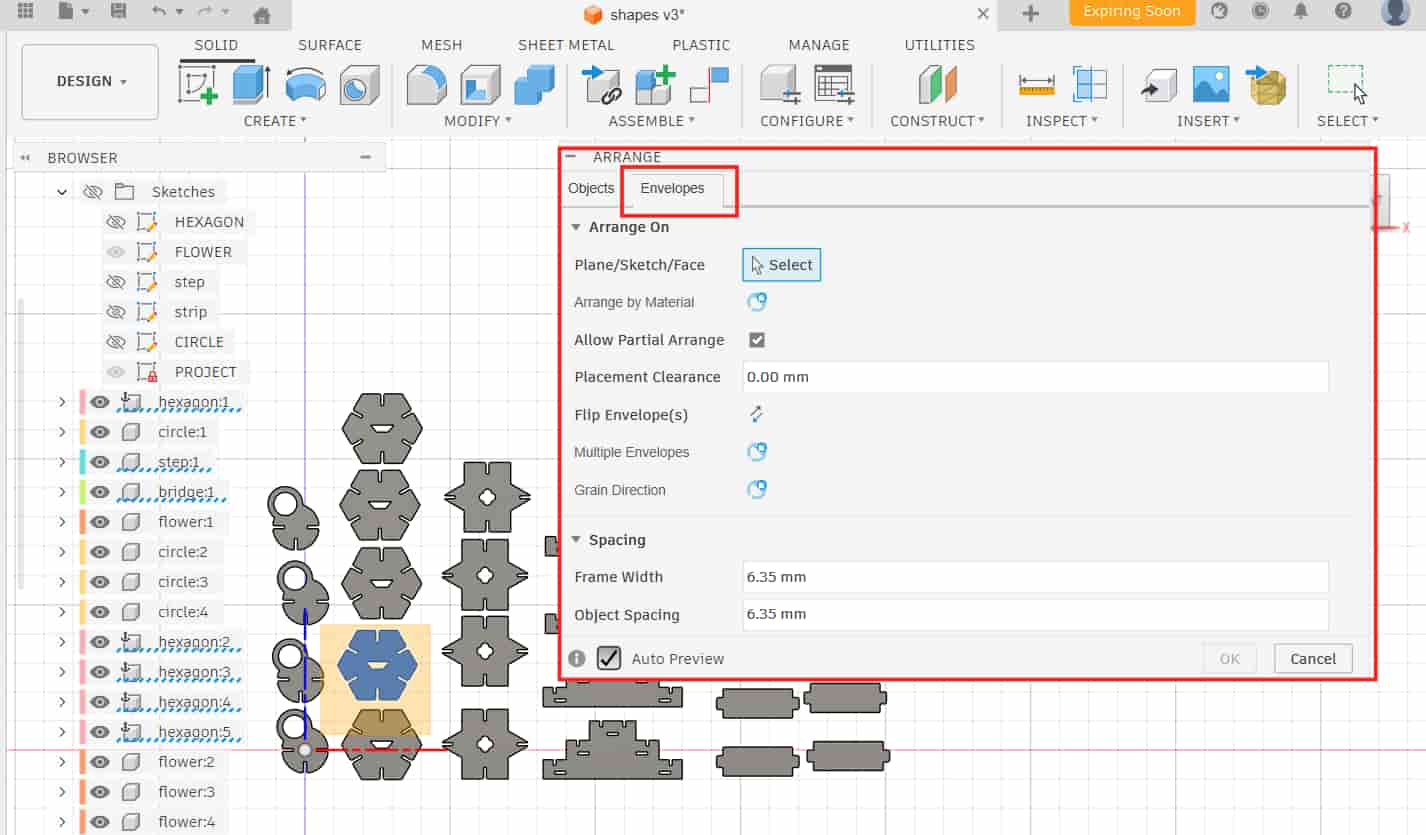Open the MODIFY dropdown menu
The width and height of the screenshot is (1426, 835).
coord(478,121)
